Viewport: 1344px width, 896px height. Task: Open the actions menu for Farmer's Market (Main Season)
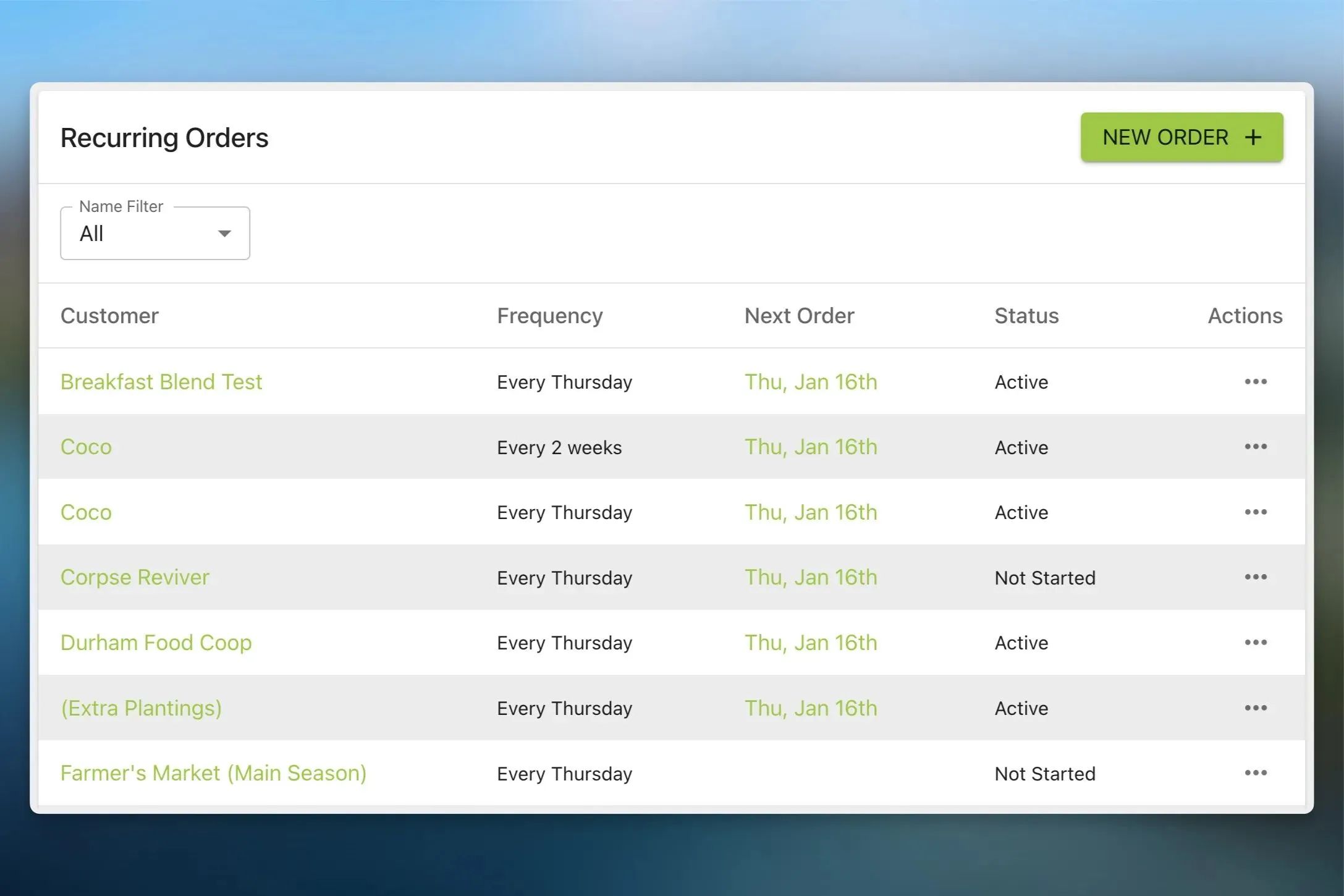tap(1256, 773)
